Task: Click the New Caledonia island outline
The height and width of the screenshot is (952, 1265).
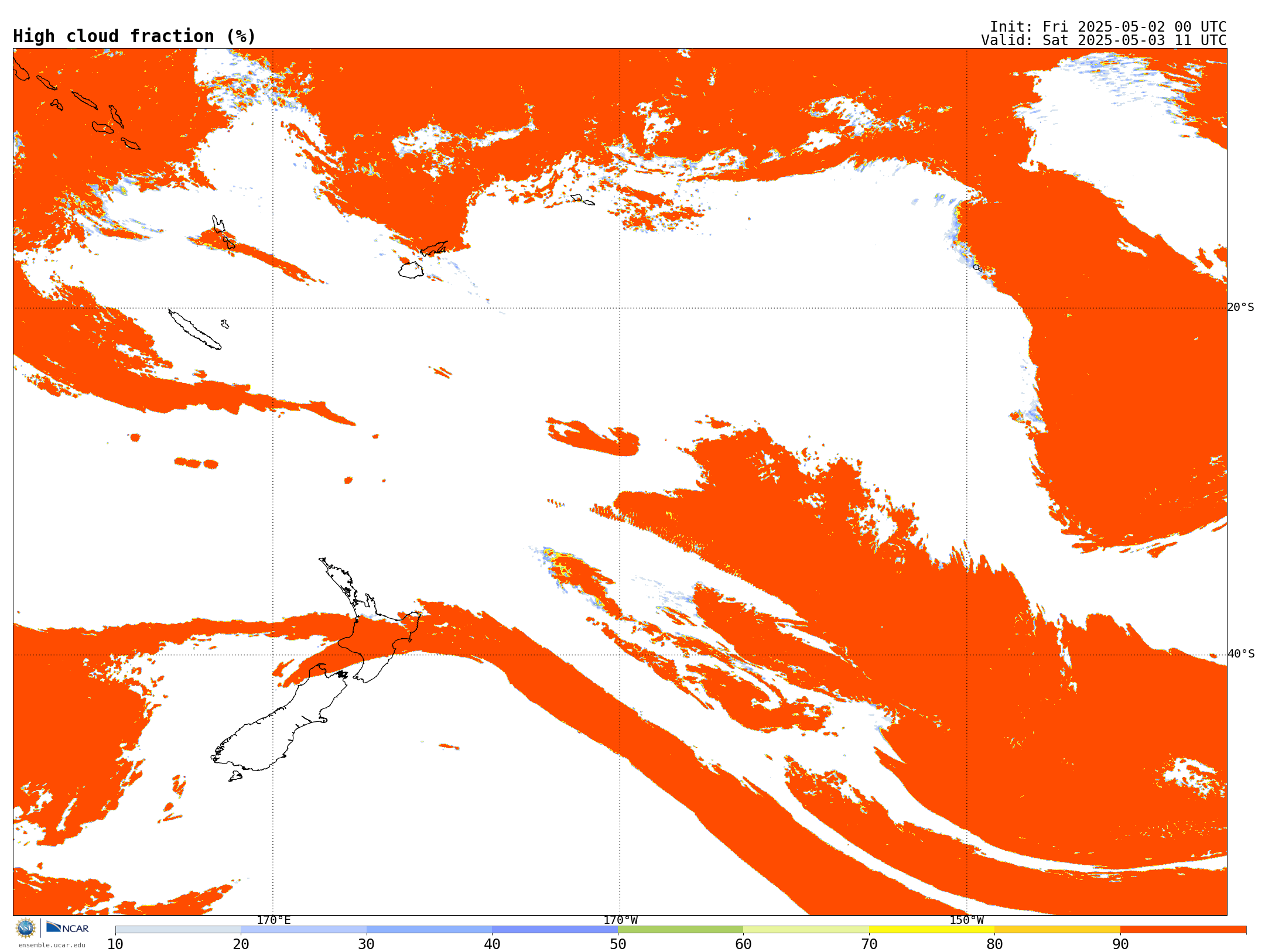Action: [x=195, y=330]
